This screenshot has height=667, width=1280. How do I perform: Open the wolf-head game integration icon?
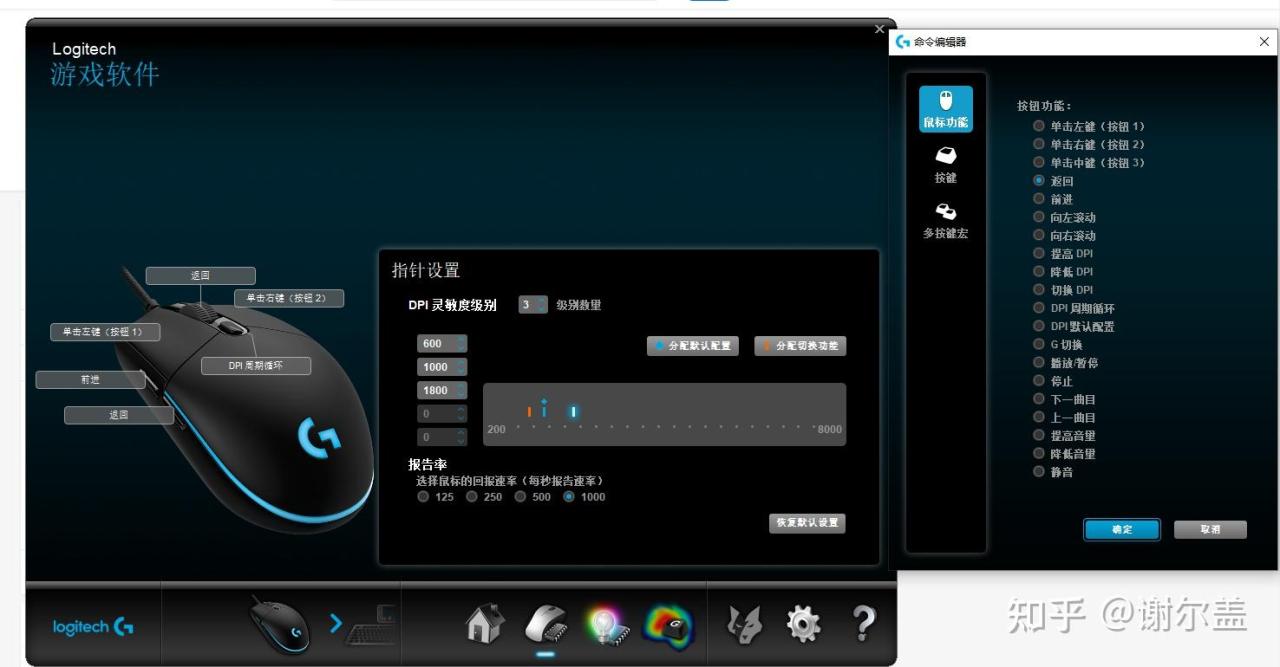click(744, 625)
